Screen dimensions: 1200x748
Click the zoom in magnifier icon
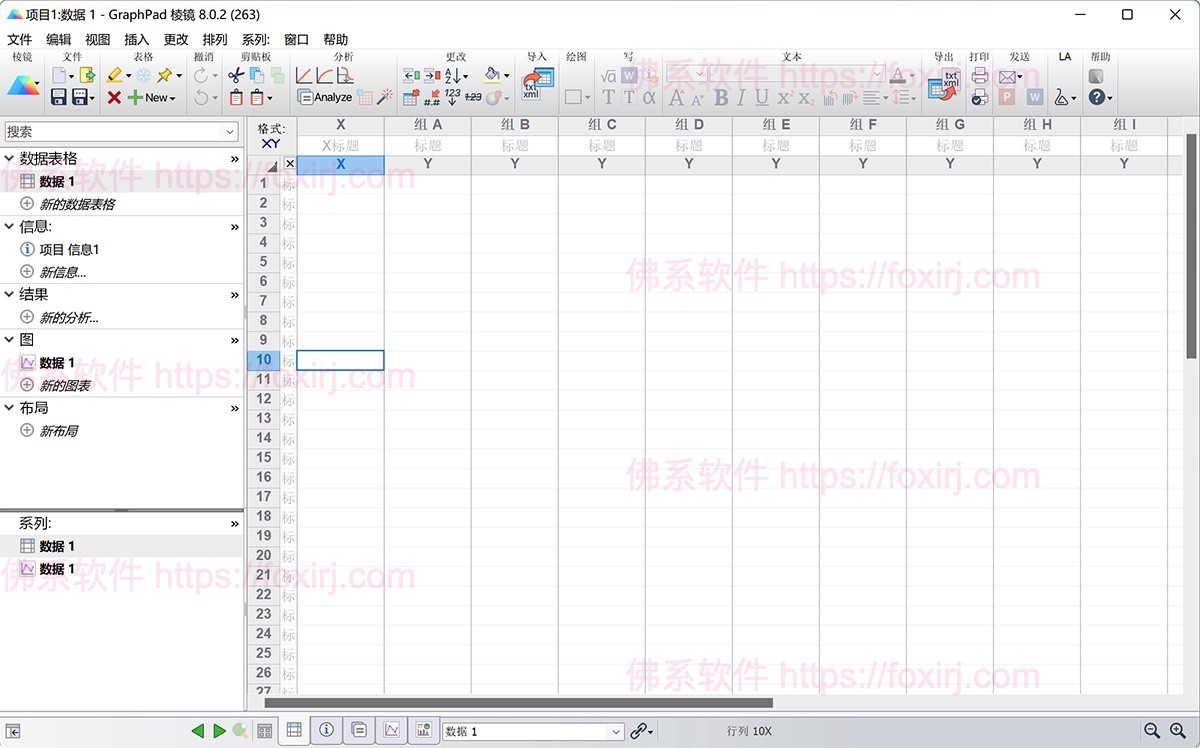coord(1179,731)
